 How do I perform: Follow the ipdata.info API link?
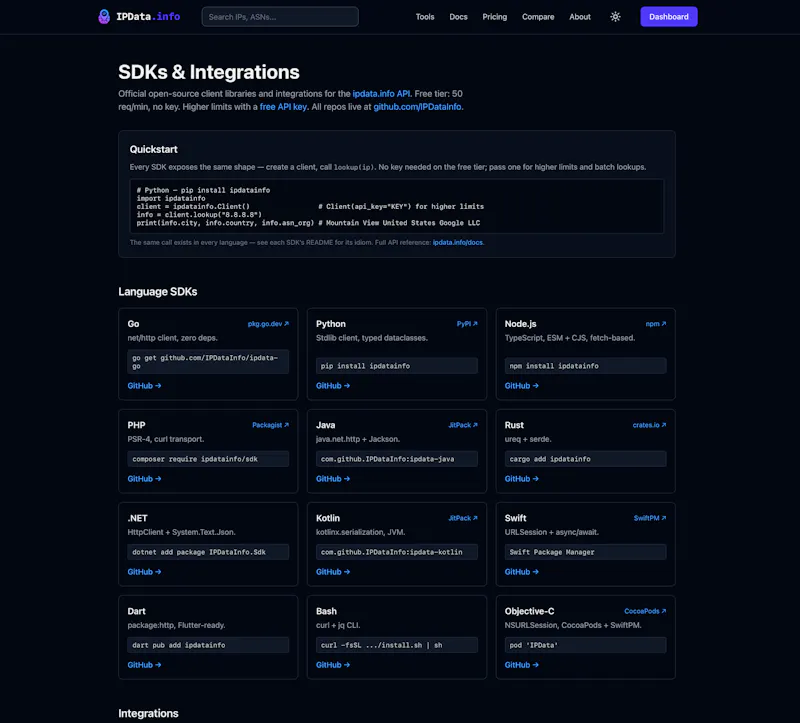click(381, 94)
